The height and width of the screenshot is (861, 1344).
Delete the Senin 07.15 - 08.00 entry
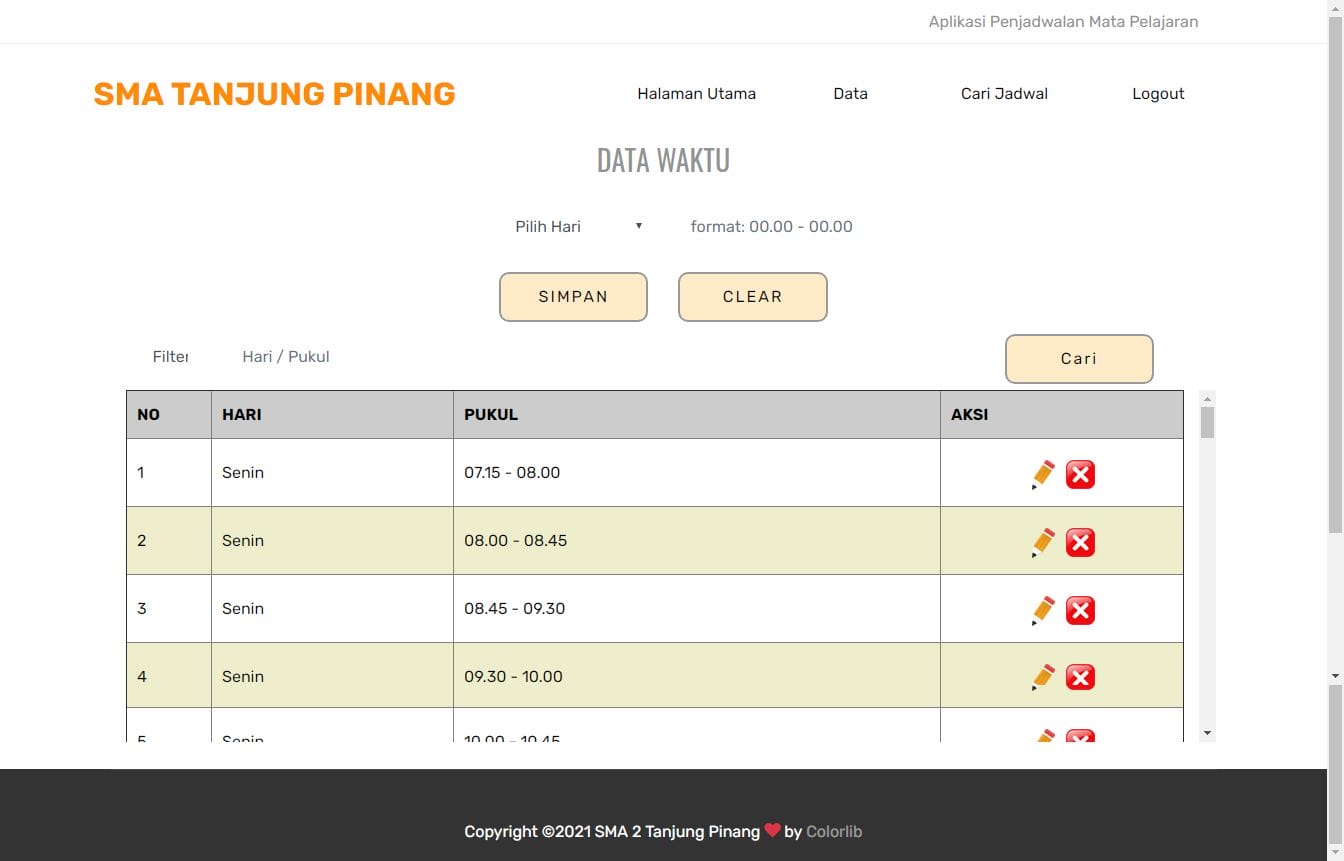(x=1080, y=474)
